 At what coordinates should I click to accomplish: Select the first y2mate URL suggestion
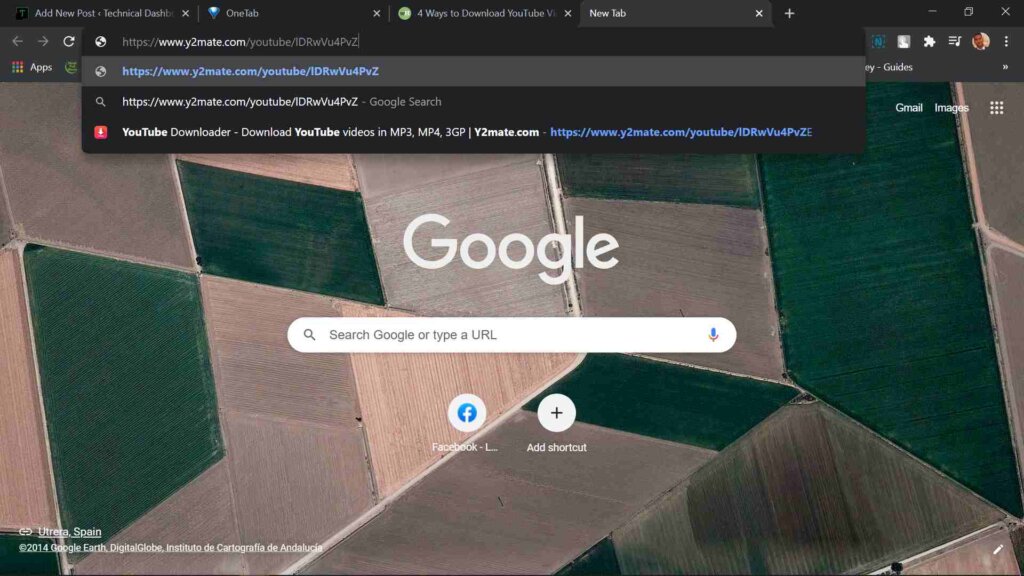click(473, 71)
